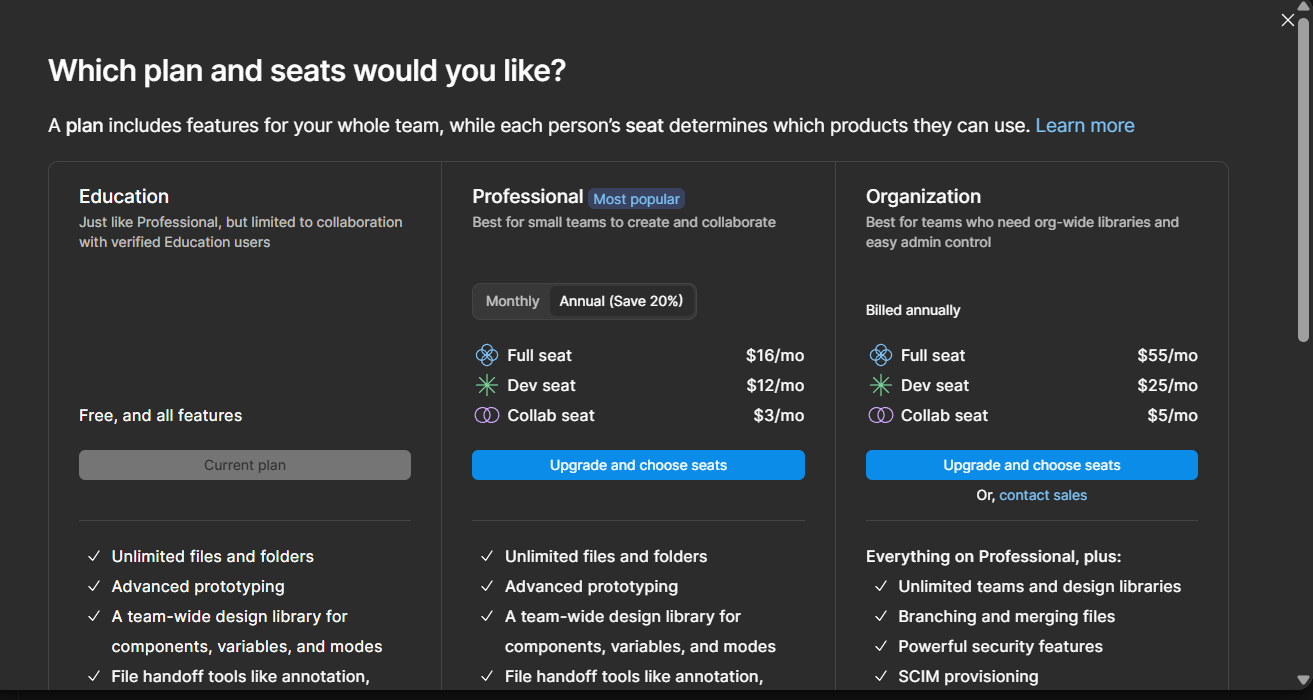Click the Full seat icon under Professional
The width and height of the screenshot is (1313, 700).
[486, 355]
